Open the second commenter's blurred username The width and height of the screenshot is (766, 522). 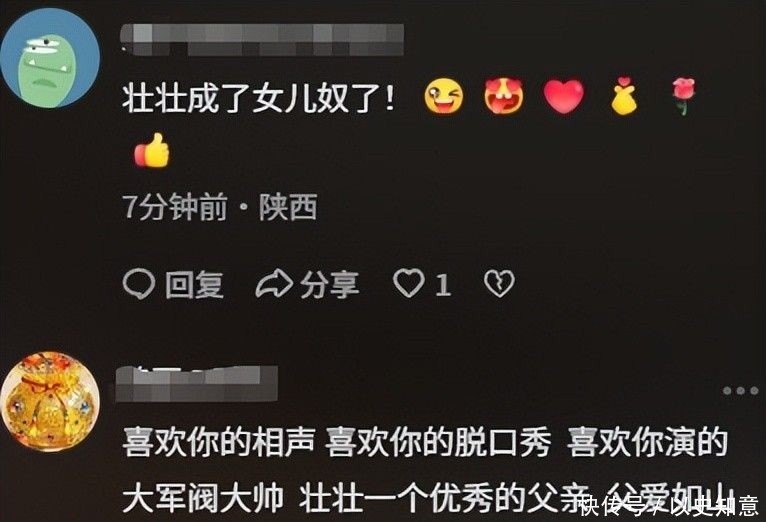point(196,384)
